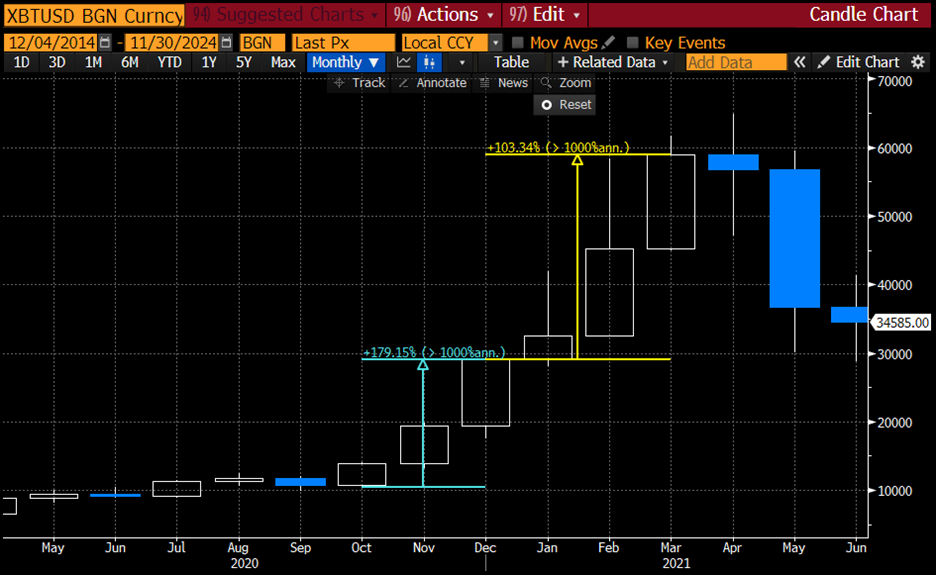This screenshot has width=936, height=575.
Task: Expand the chart type dropdown arrow
Action: 461,62
